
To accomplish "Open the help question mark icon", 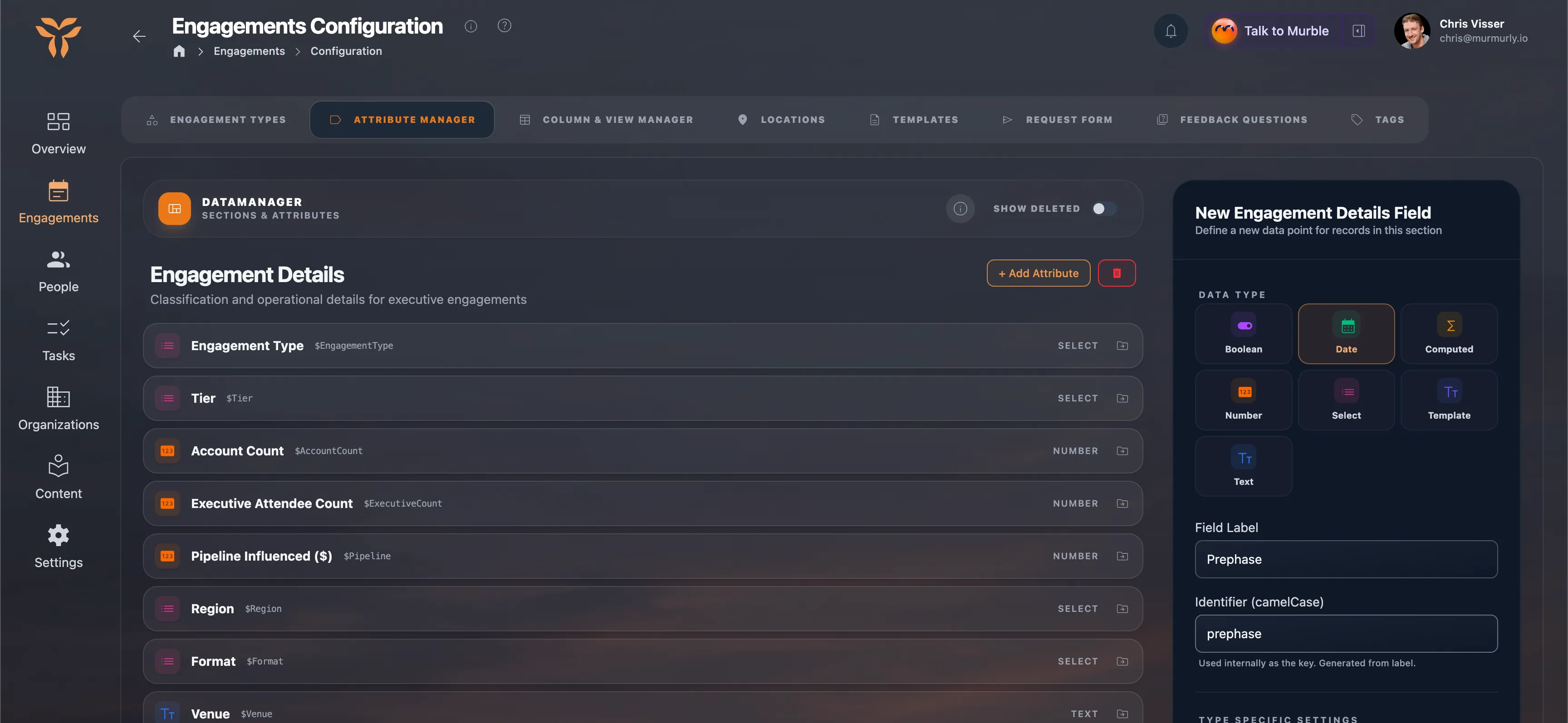I will pyautogui.click(x=504, y=25).
